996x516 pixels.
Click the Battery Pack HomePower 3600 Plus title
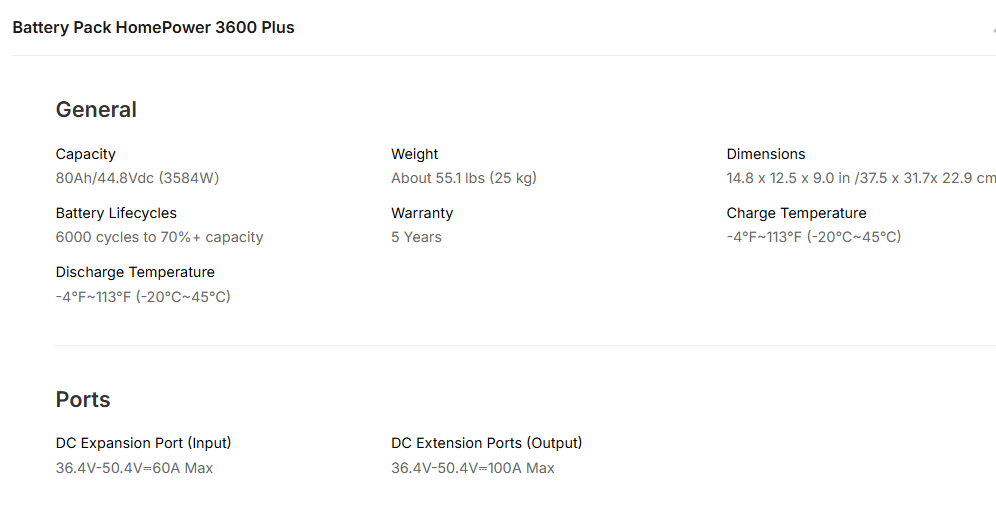[x=153, y=28]
